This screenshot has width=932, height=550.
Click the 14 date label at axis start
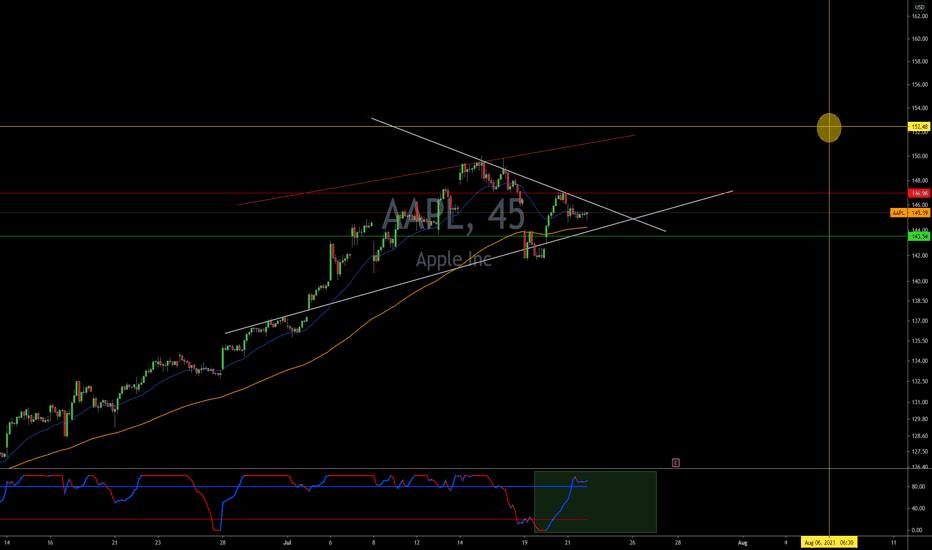click(7, 542)
